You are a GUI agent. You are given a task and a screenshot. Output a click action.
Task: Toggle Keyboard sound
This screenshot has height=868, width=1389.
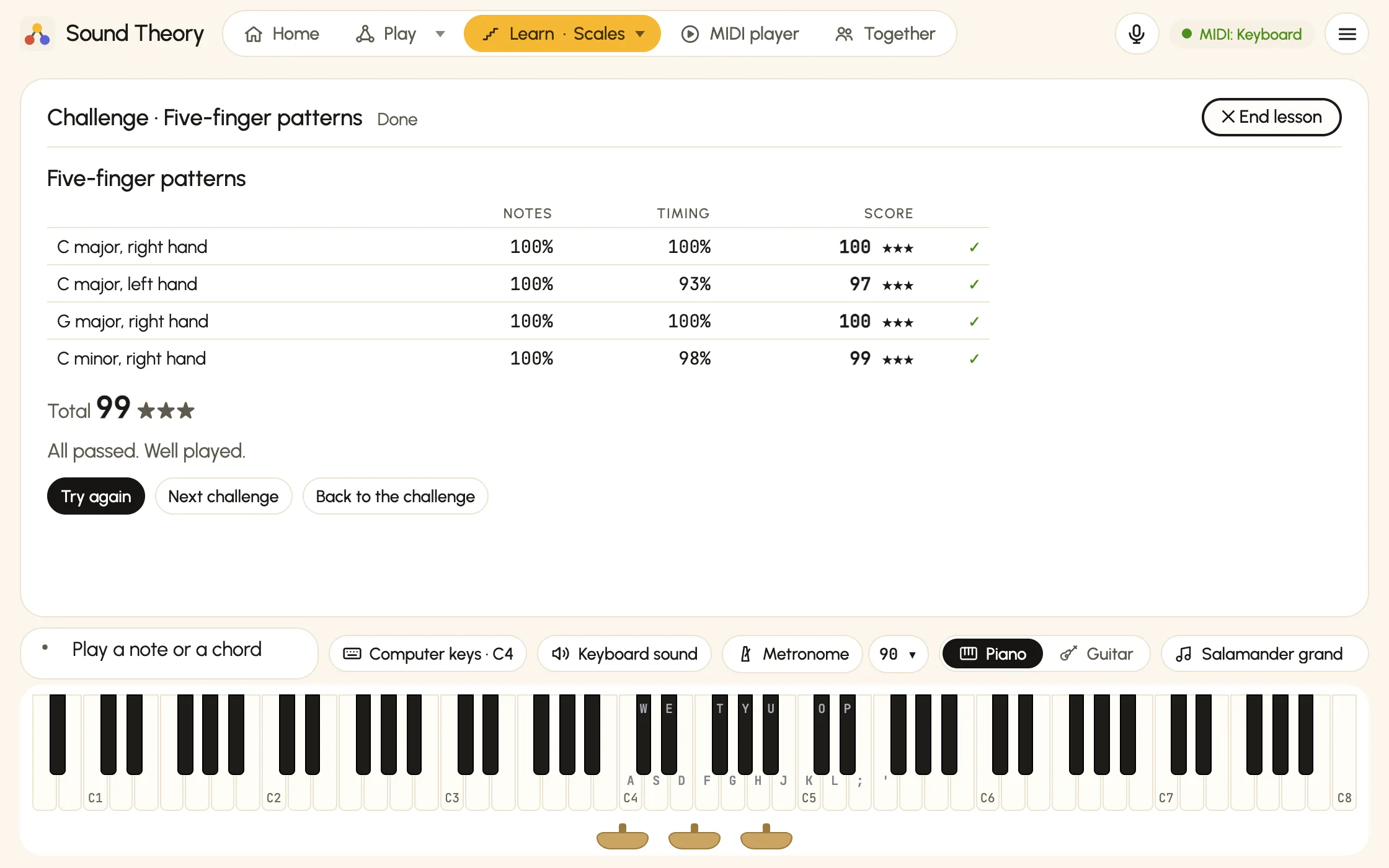(624, 653)
